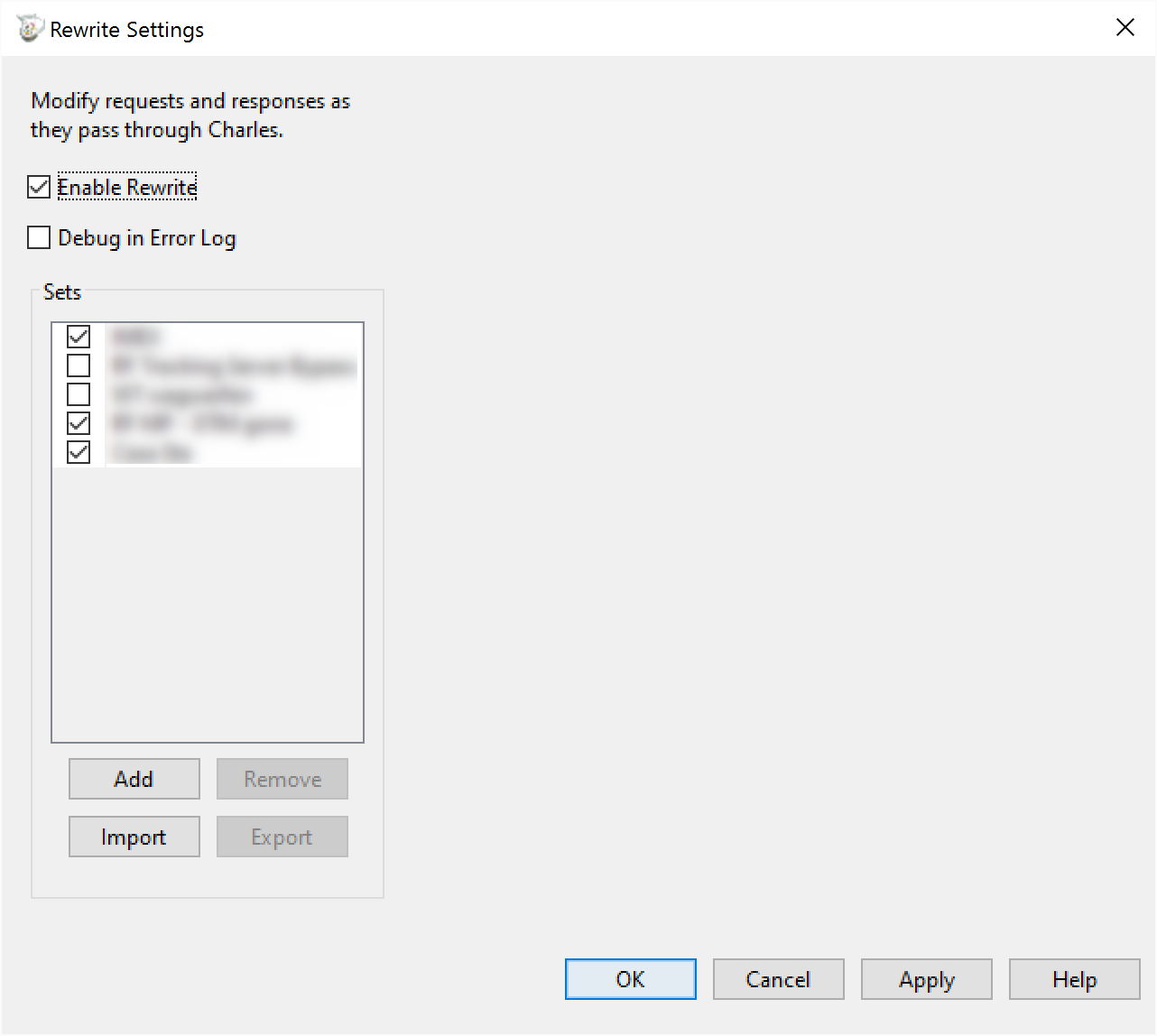Select the fourth set name in Sets list
The width and height of the screenshot is (1157, 1036).
(201, 424)
